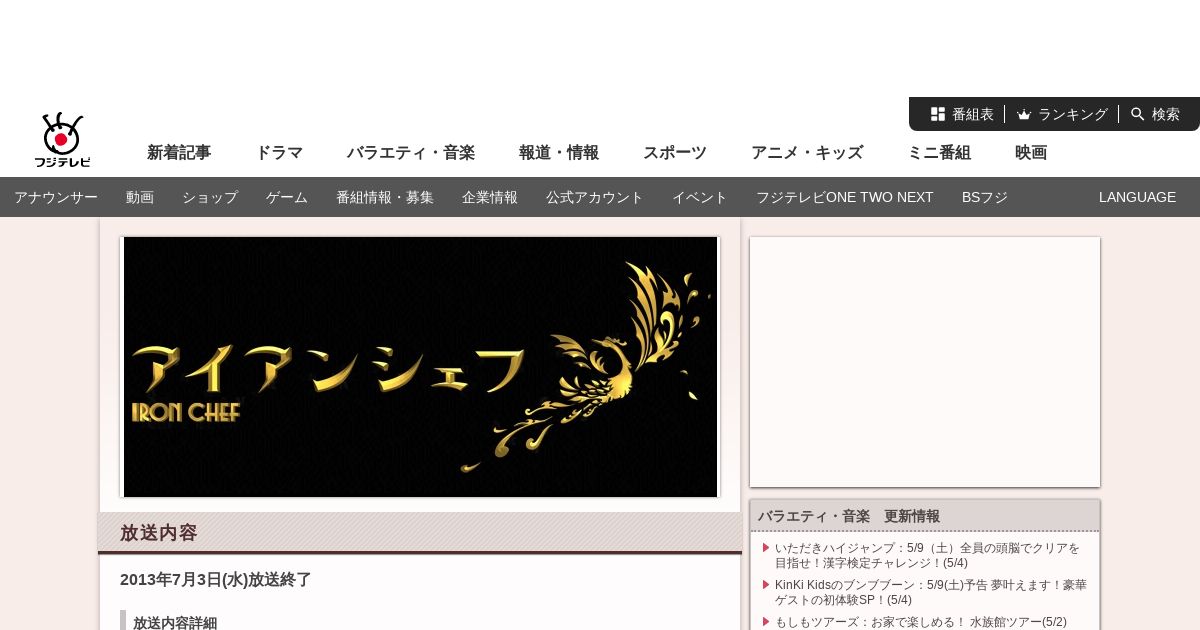
Task: Open ショップ in sub navigation
Action: [x=210, y=197]
